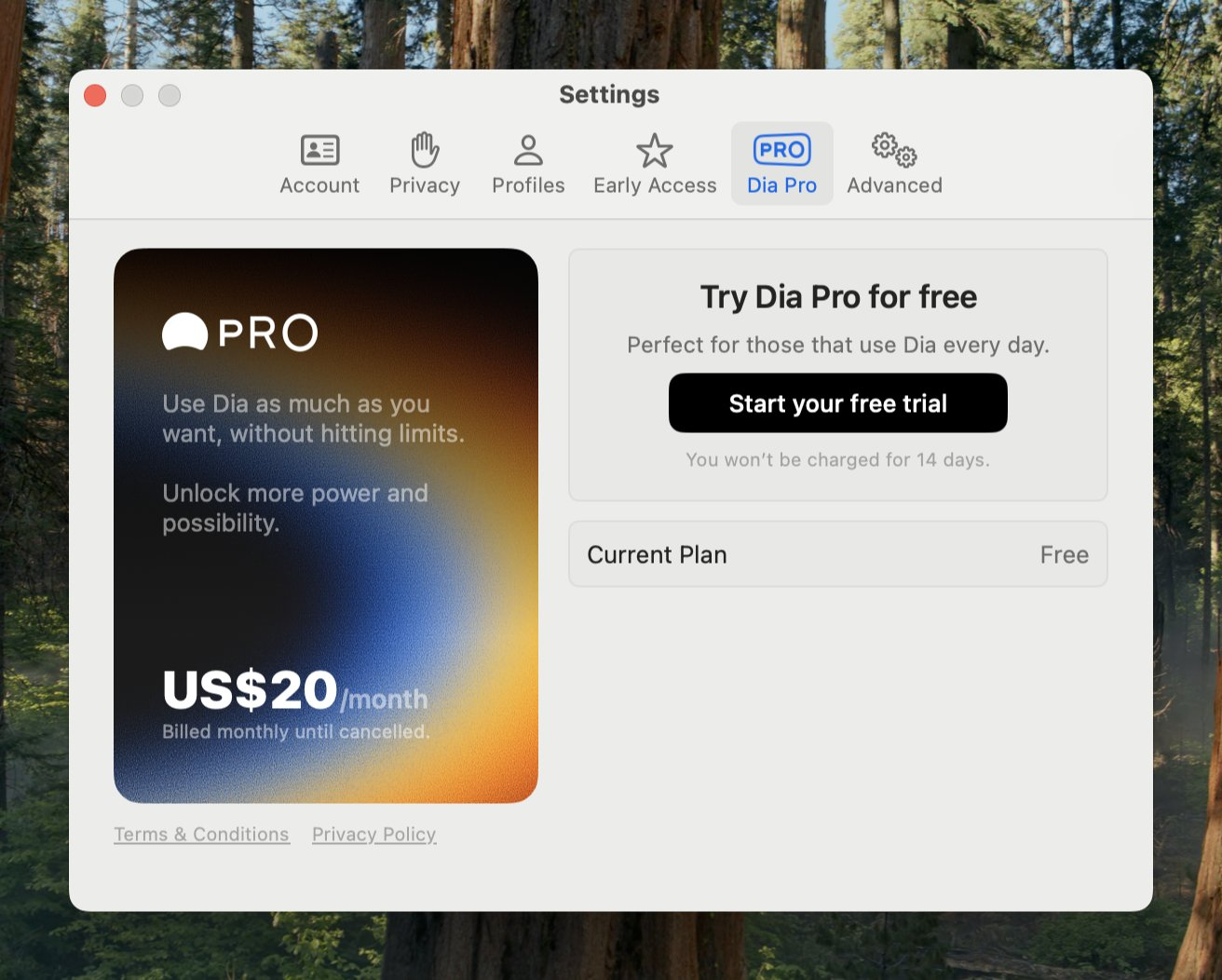Click the Settings window title

click(609, 95)
